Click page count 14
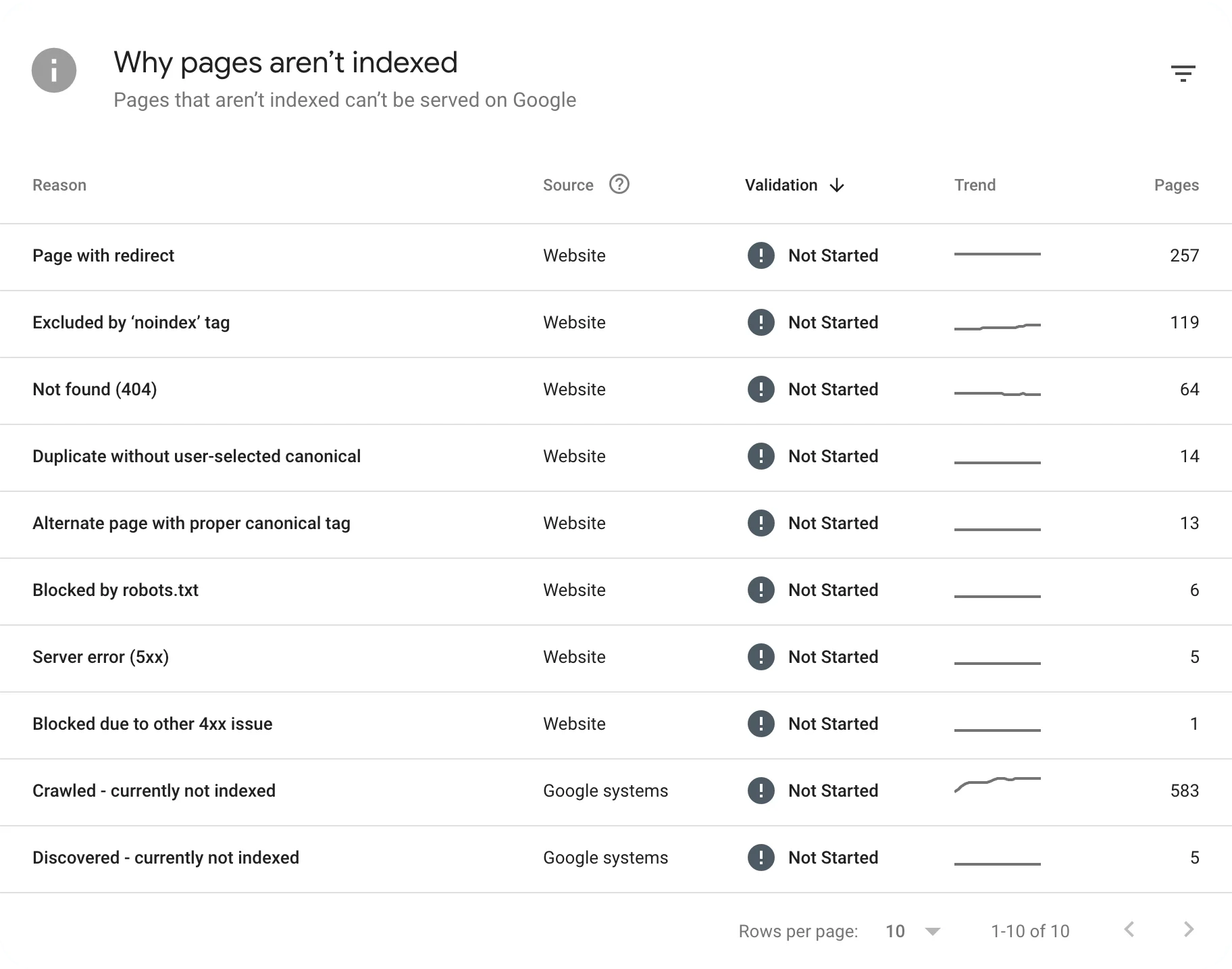Screen dimensions: 1232x969 1189,456
